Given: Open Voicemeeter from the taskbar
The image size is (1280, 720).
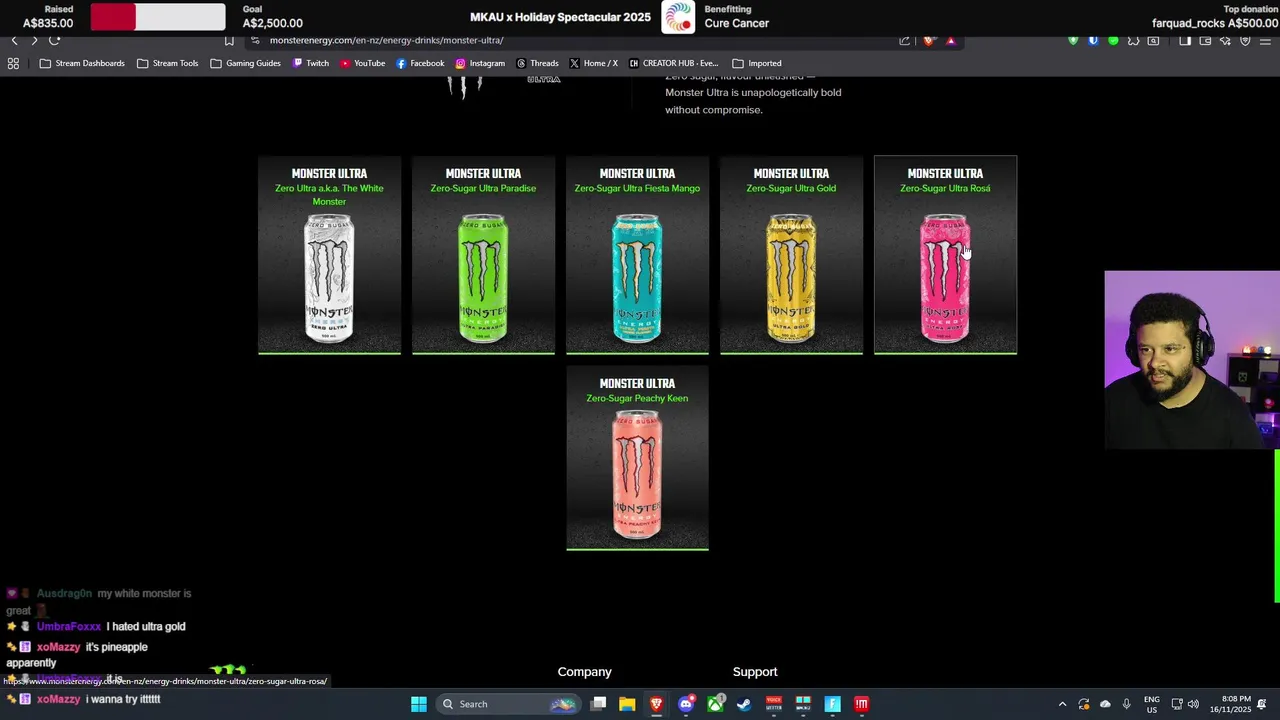Looking at the screenshot, I should tap(773, 704).
